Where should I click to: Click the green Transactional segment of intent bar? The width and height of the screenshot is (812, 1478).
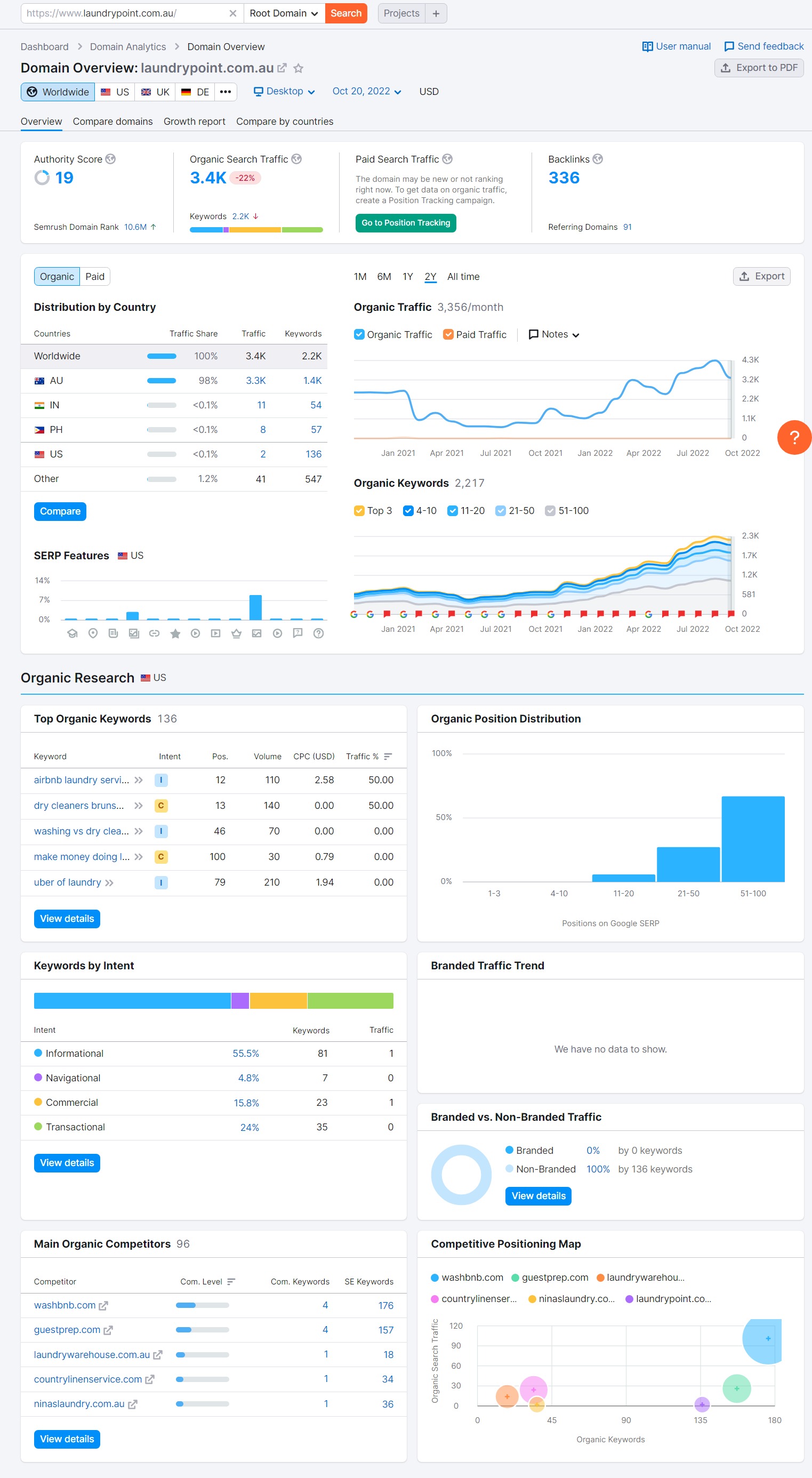click(x=350, y=1001)
